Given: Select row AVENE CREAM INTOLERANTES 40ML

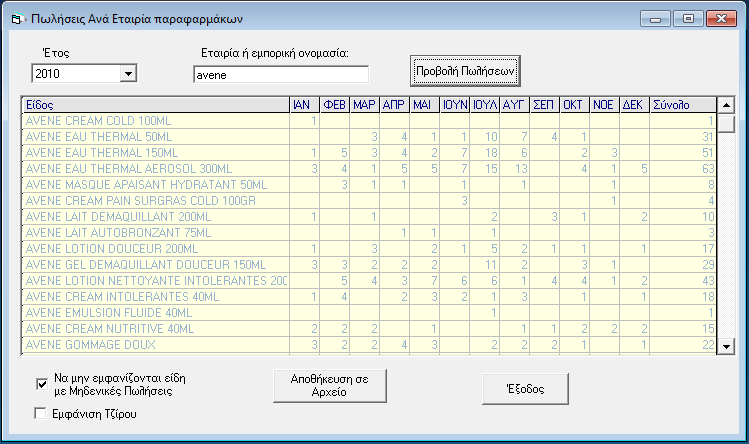Looking at the screenshot, I should click(369, 297).
